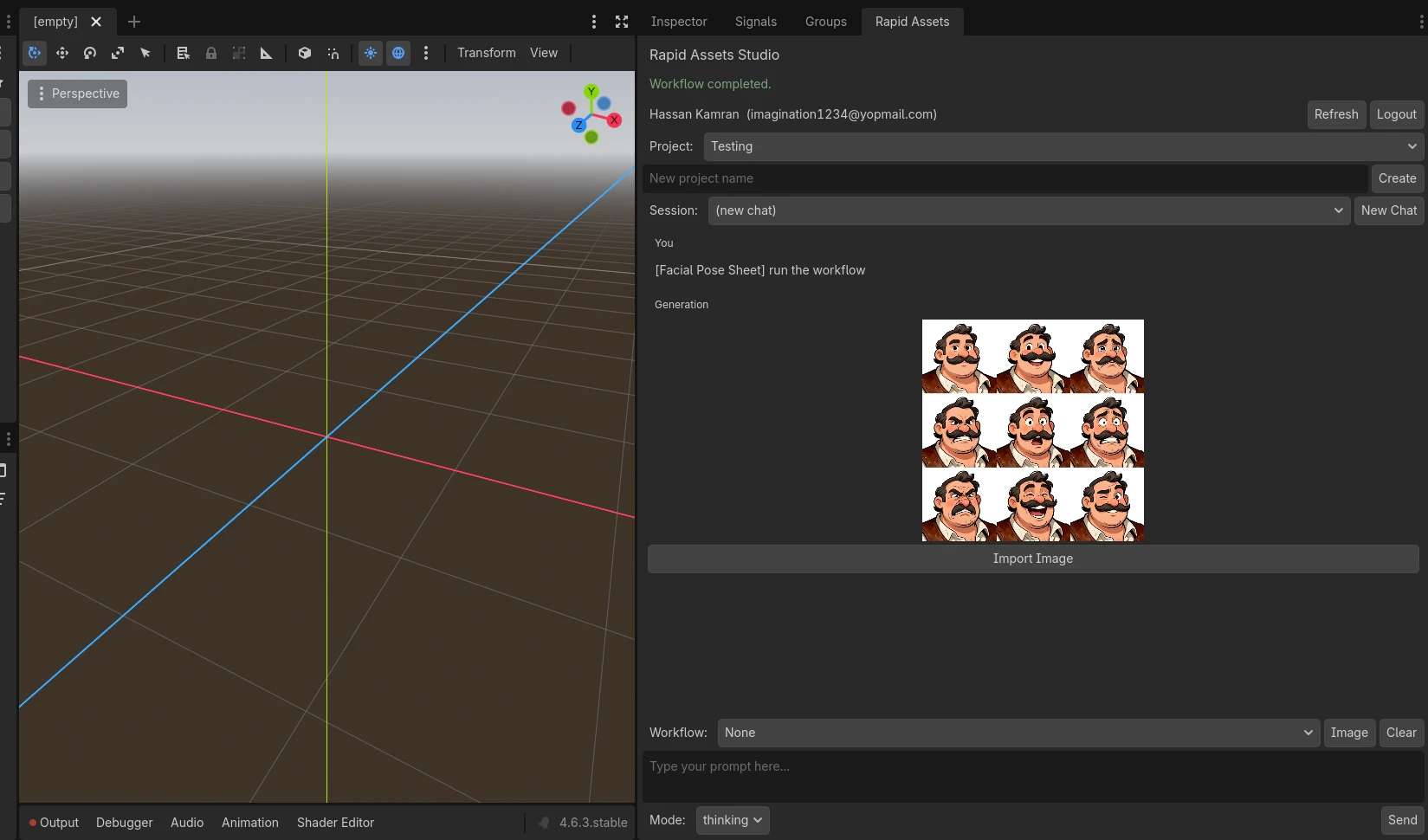The image size is (1428, 840).
Task: Clear the chat with Clear button
Action: click(x=1401, y=733)
